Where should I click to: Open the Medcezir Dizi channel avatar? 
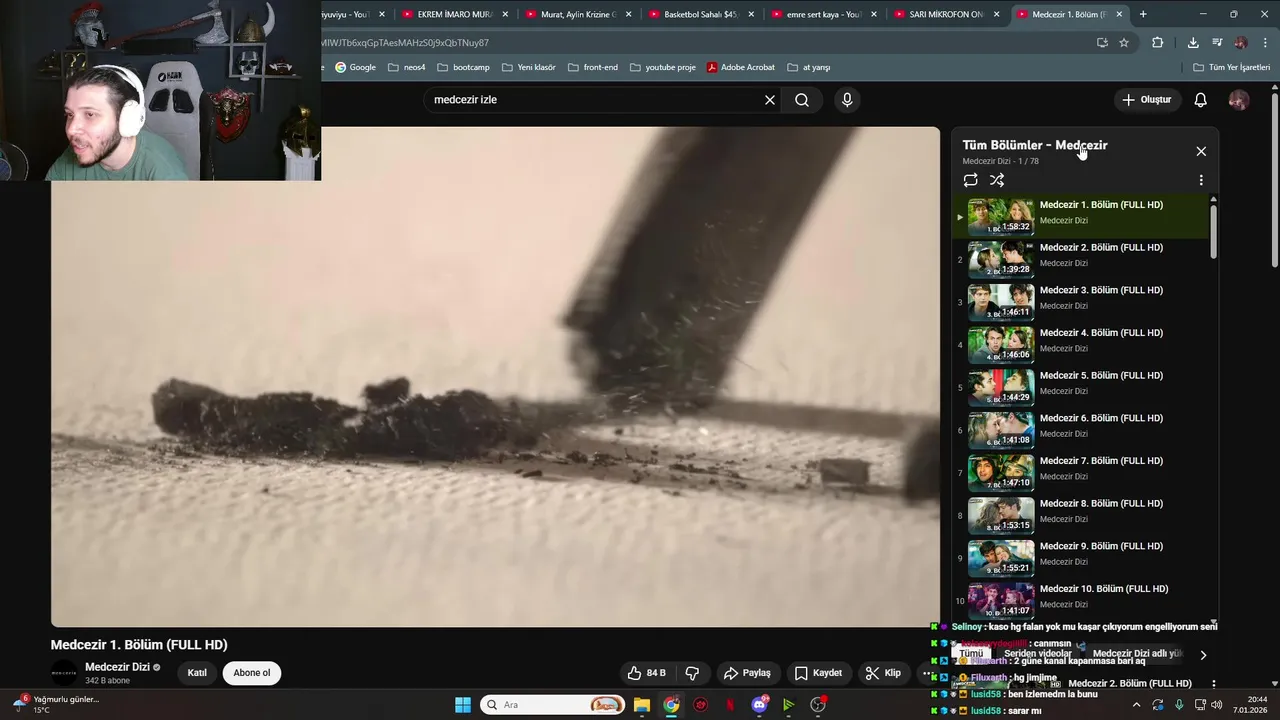[64, 673]
